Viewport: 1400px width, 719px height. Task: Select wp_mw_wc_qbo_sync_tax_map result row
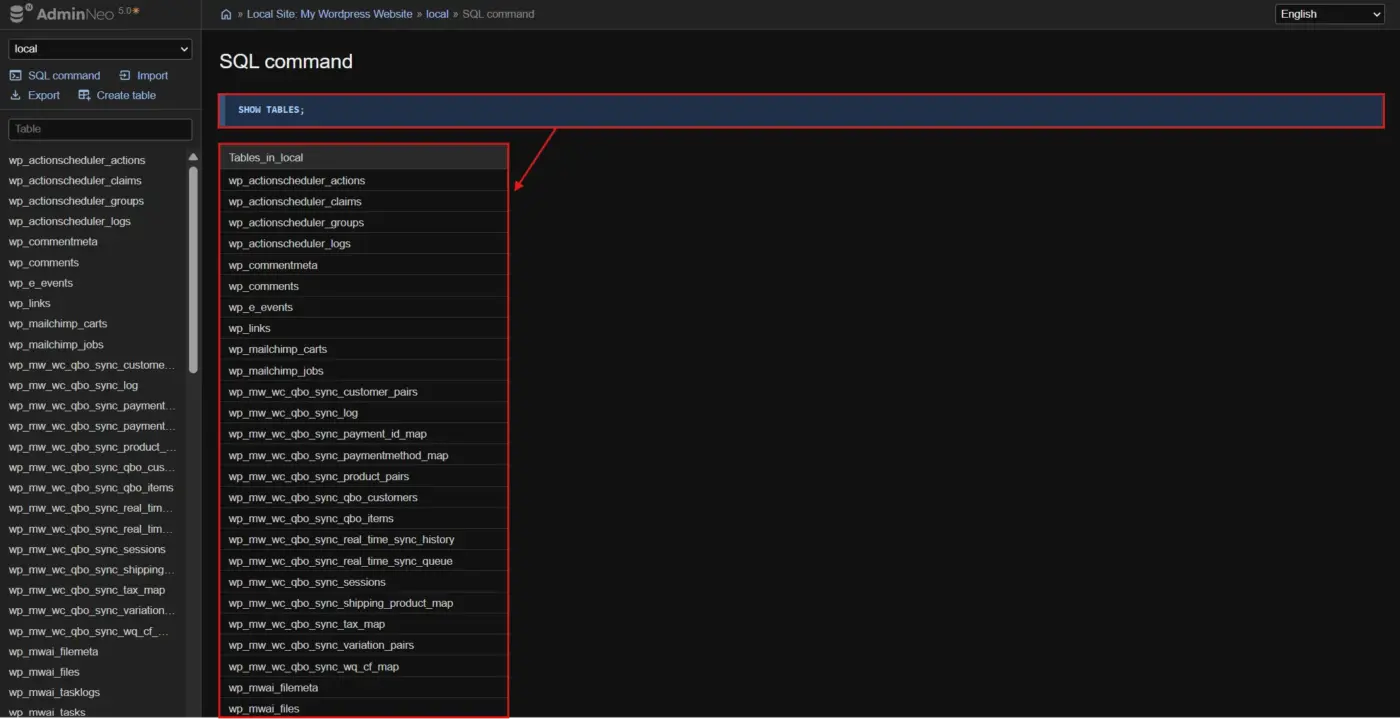[x=364, y=624]
